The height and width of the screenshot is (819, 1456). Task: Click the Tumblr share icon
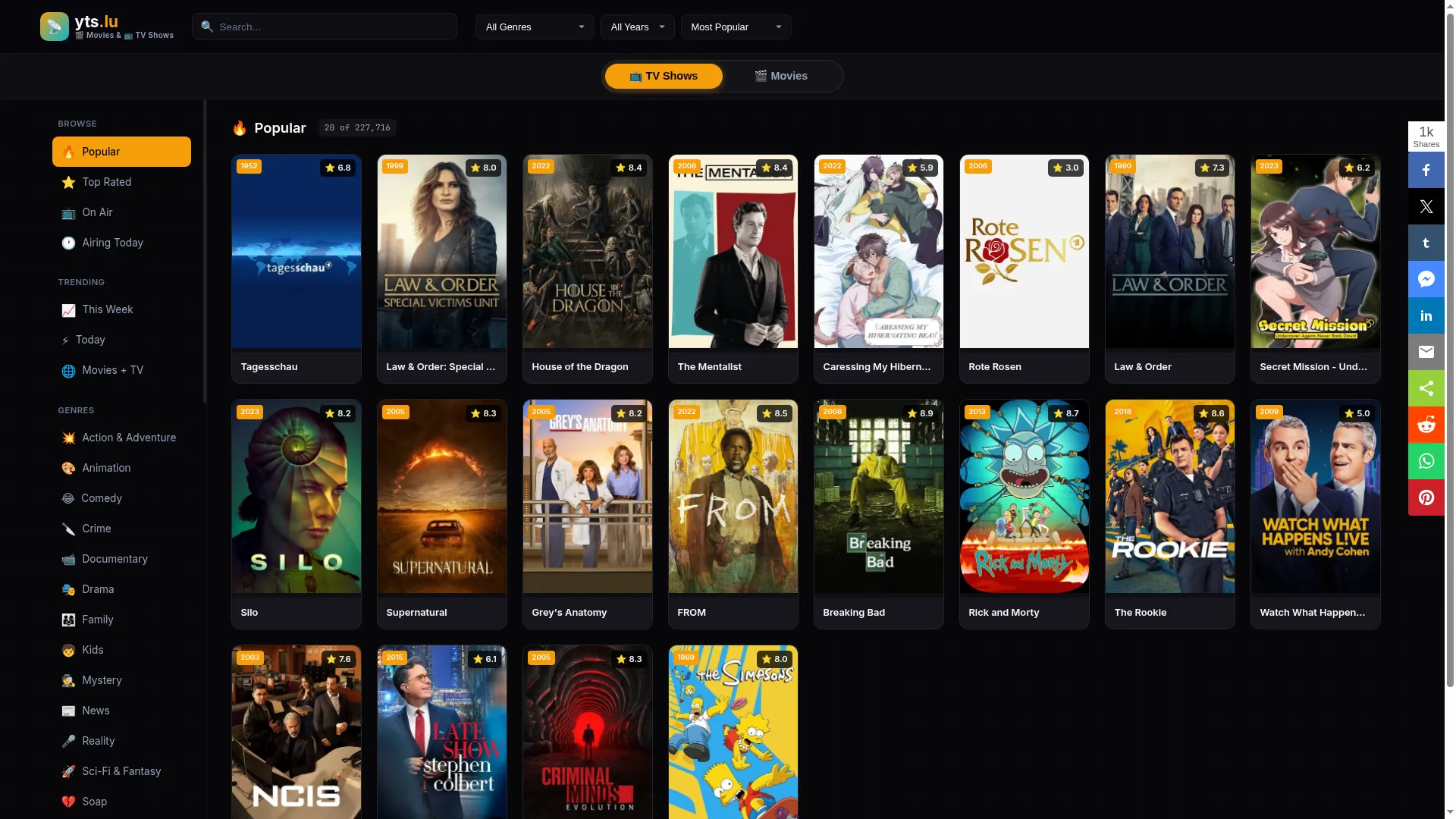[x=1426, y=243]
